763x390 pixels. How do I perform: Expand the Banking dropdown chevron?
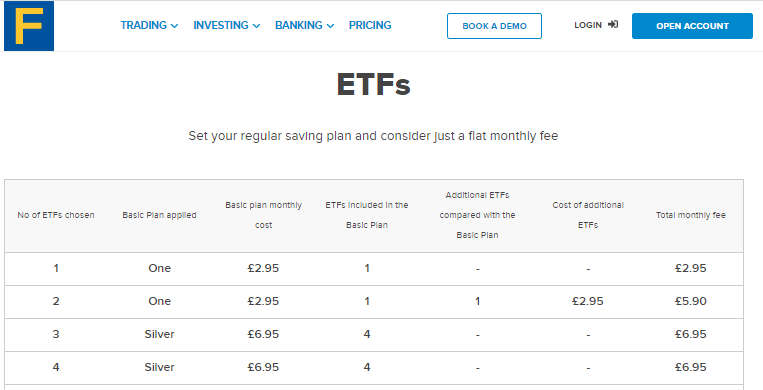(330, 26)
